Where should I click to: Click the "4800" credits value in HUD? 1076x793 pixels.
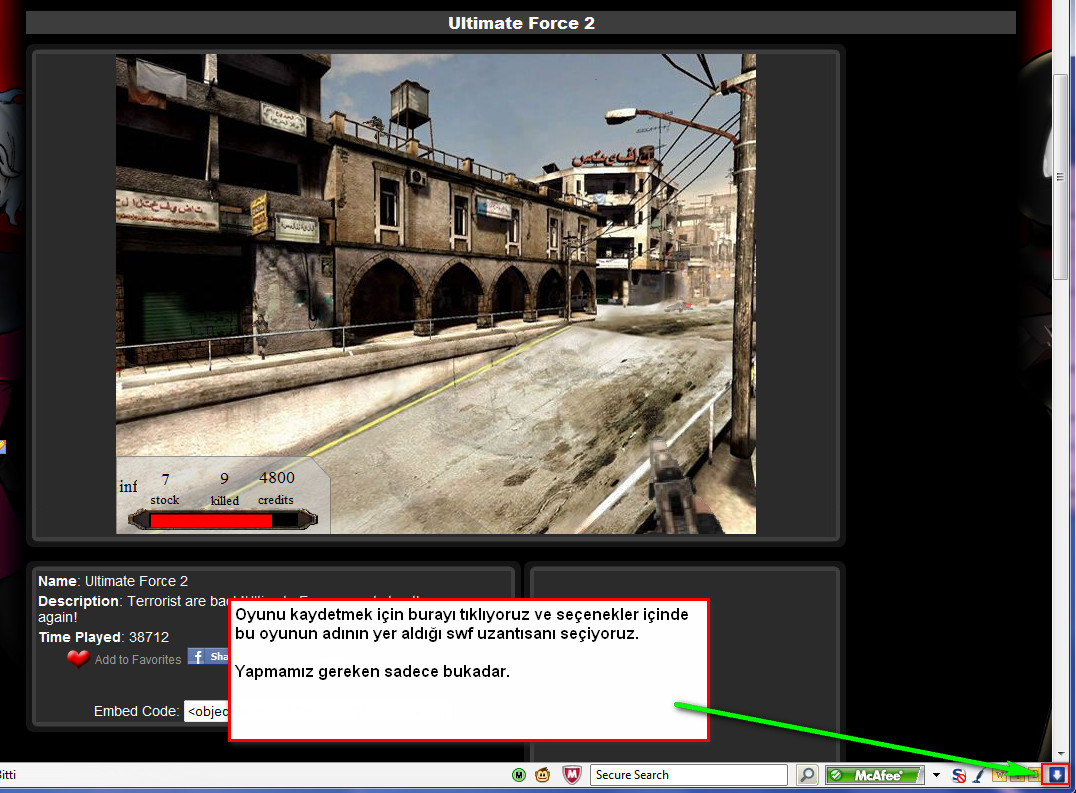coord(277,477)
